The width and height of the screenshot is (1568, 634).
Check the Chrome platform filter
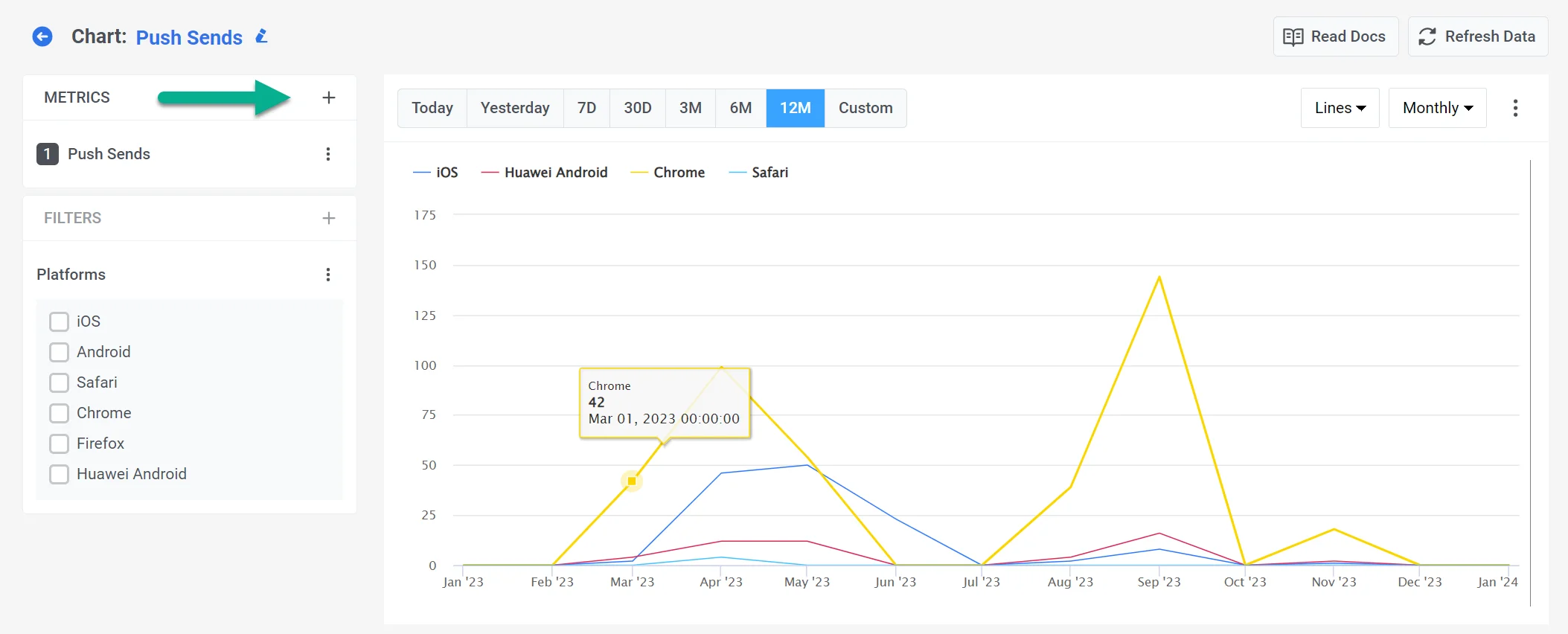point(59,413)
